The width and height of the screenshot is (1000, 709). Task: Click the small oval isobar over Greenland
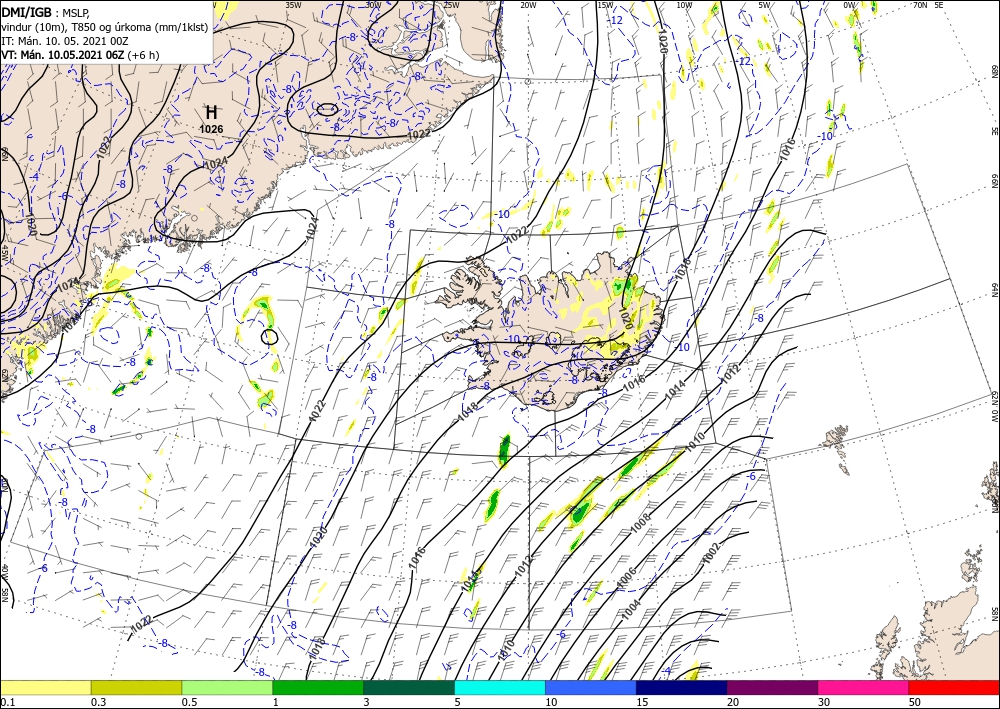tap(327, 109)
